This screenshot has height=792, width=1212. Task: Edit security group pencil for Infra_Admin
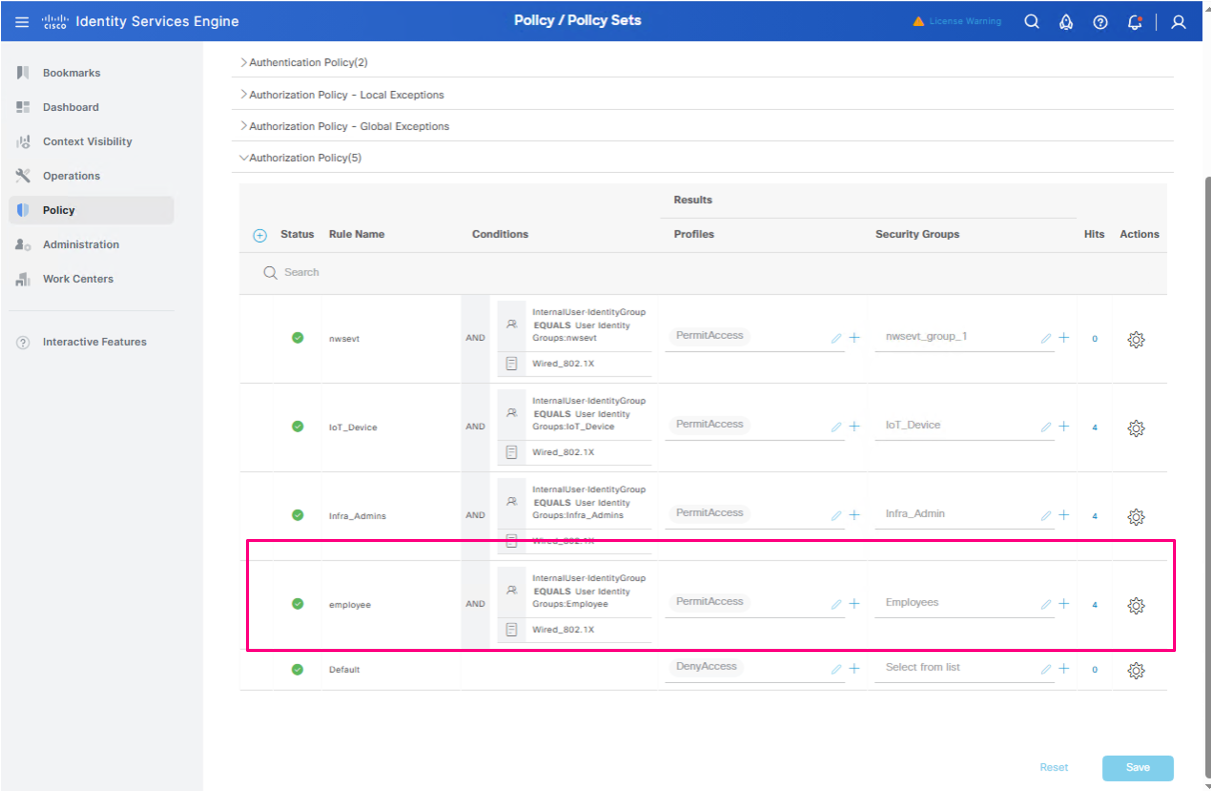point(1046,516)
